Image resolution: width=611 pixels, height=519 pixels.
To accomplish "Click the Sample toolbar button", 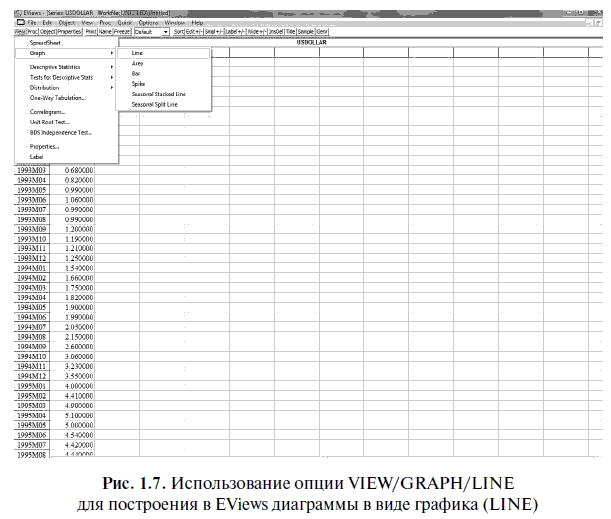I will 306,32.
